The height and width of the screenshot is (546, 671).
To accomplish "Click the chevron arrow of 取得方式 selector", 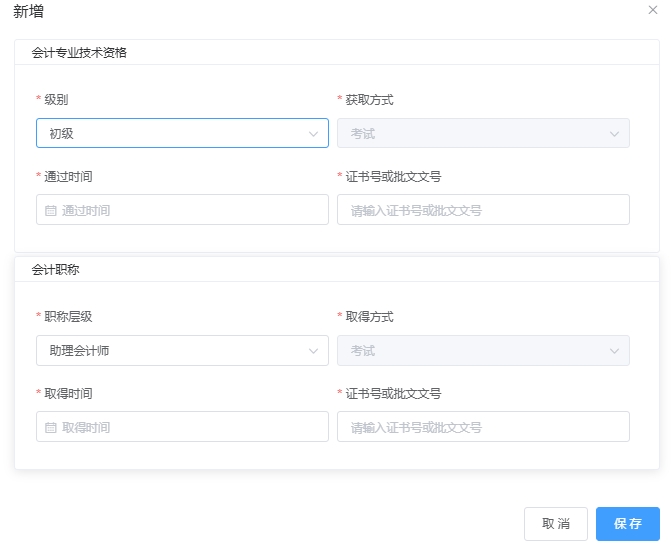I will pyautogui.click(x=614, y=351).
